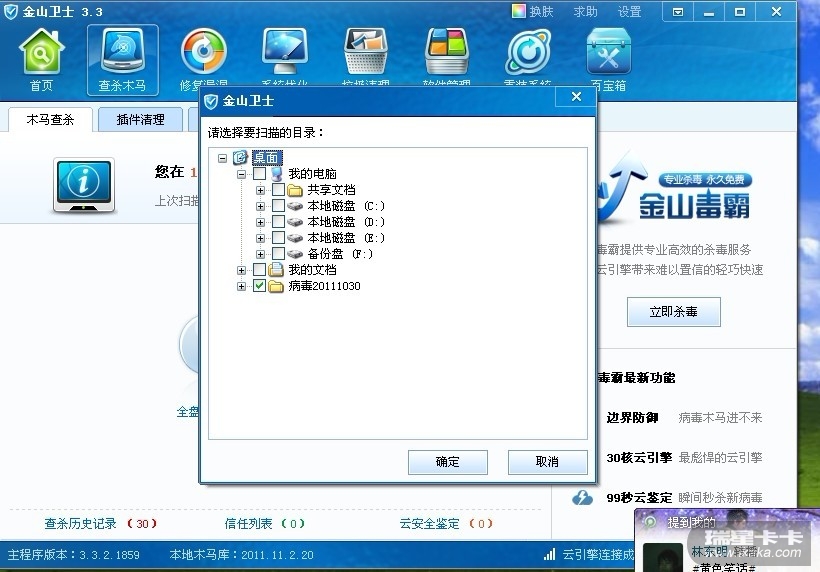Click the 我的文档 document folder icon
This screenshot has height=572, width=820.
point(276,270)
